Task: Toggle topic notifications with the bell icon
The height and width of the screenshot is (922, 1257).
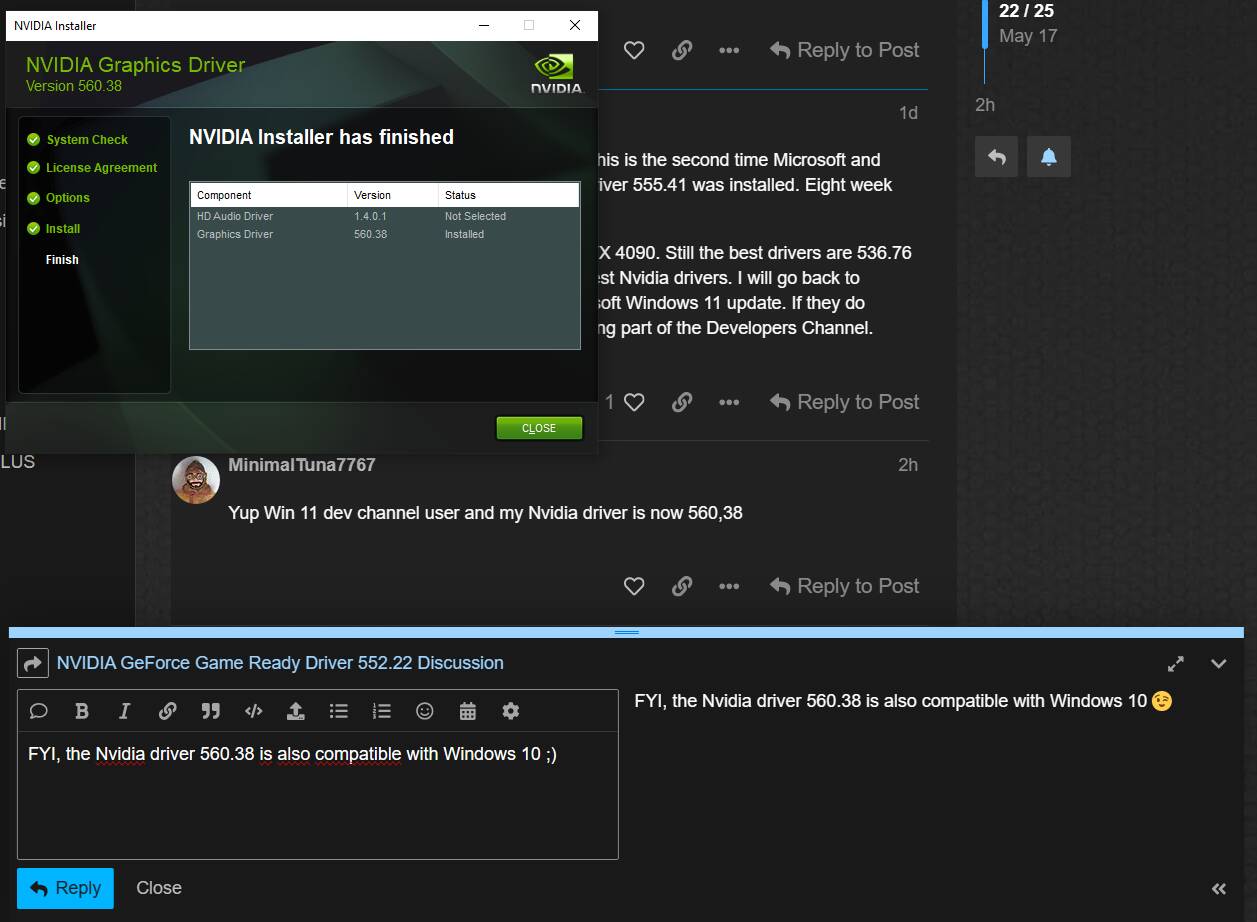Action: (x=1049, y=157)
